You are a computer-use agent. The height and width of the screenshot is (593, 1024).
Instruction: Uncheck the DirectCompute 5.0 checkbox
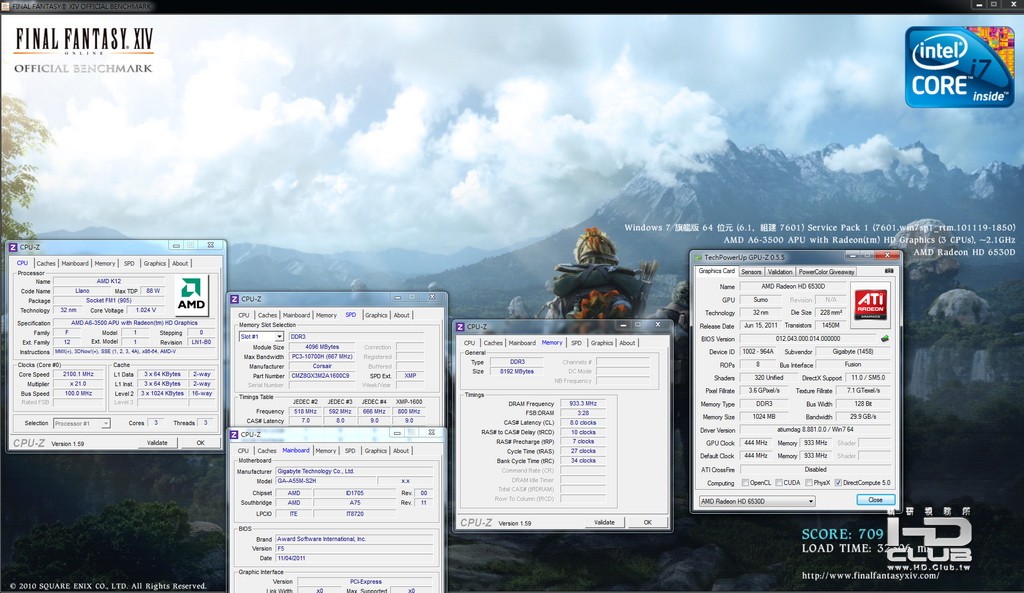click(x=838, y=483)
